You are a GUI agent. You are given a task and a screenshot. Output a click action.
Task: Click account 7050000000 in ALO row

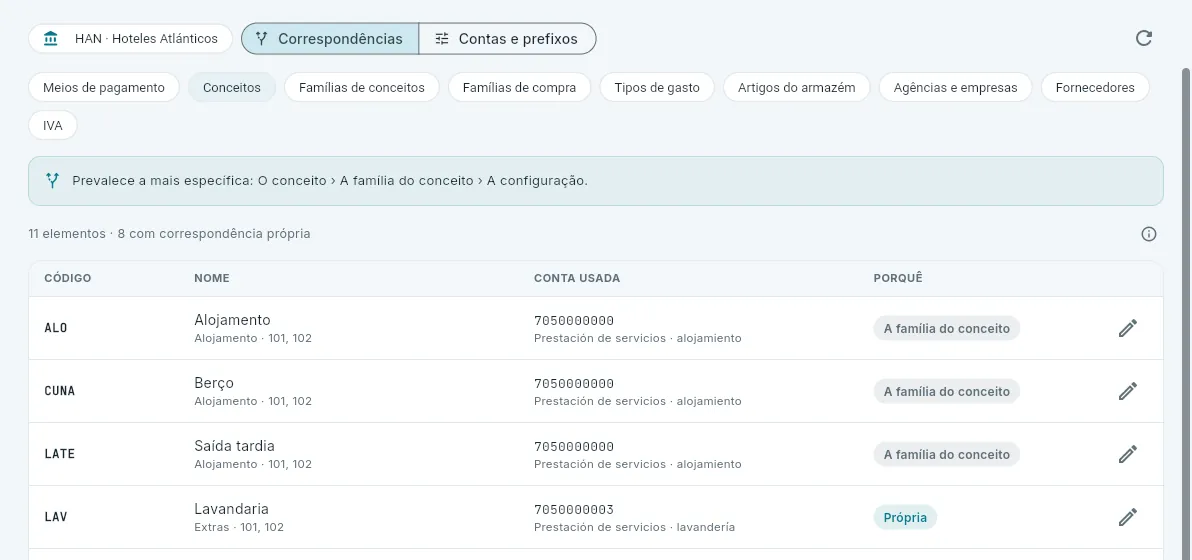click(x=574, y=320)
